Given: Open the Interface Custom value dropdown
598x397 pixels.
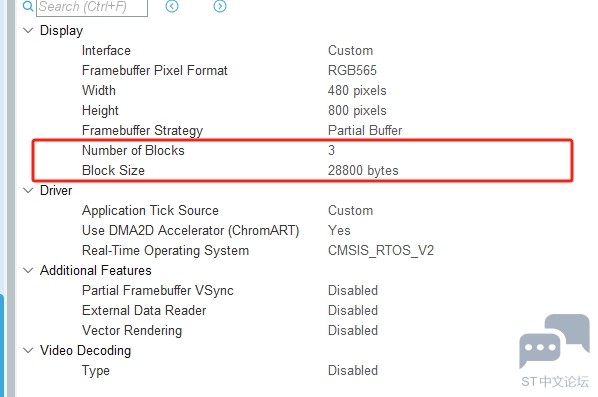Looking at the screenshot, I should 350,50.
